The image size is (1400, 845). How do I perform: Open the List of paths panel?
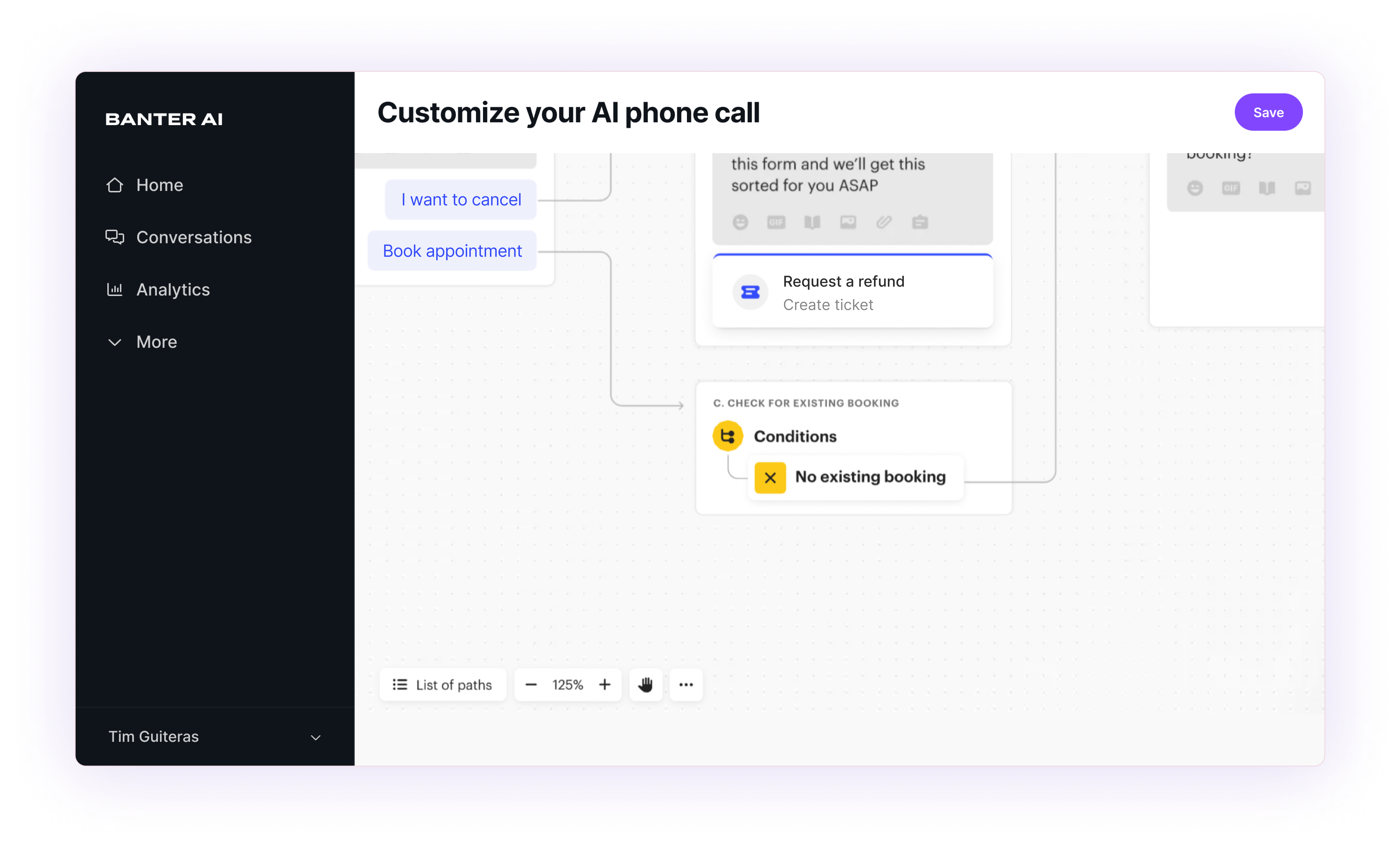click(443, 685)
